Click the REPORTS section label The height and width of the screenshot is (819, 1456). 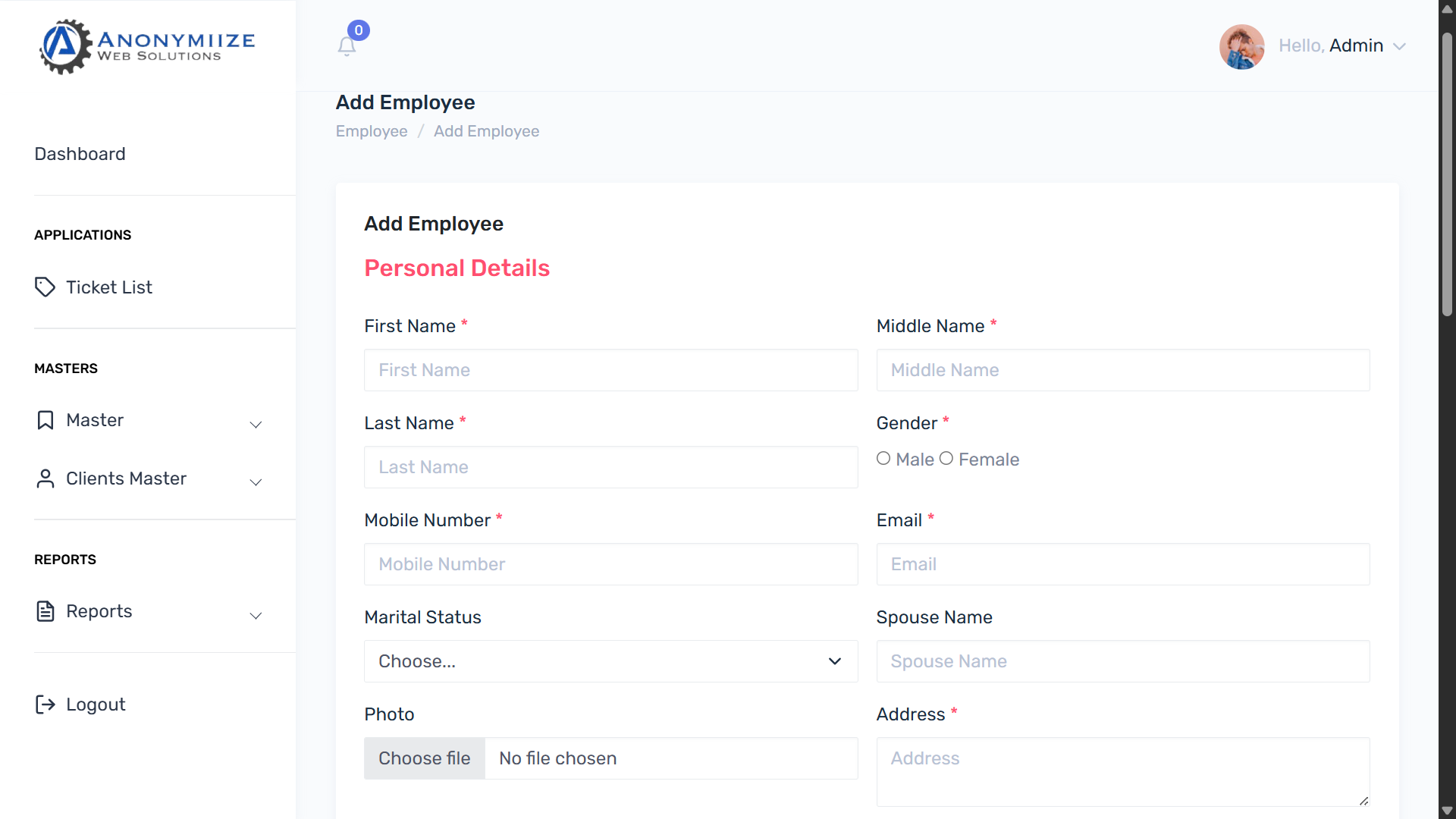coord(65,560)
